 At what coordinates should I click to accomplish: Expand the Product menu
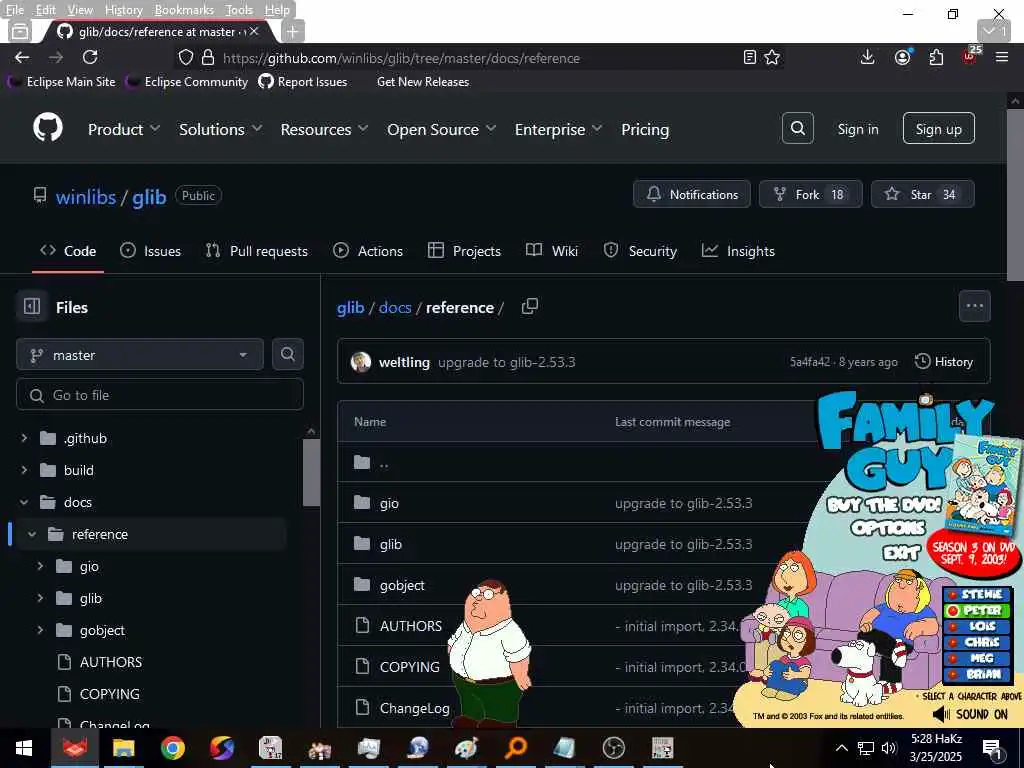[124, 129]
